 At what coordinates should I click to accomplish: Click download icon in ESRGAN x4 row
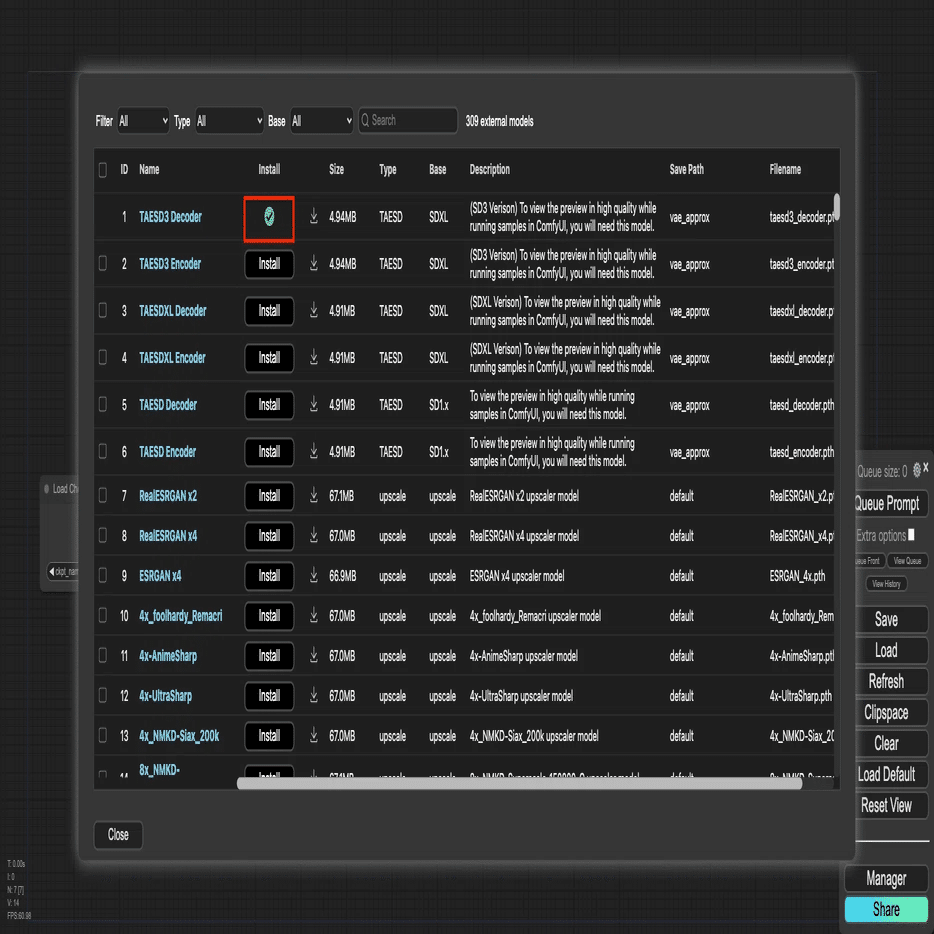coord(314,575)
